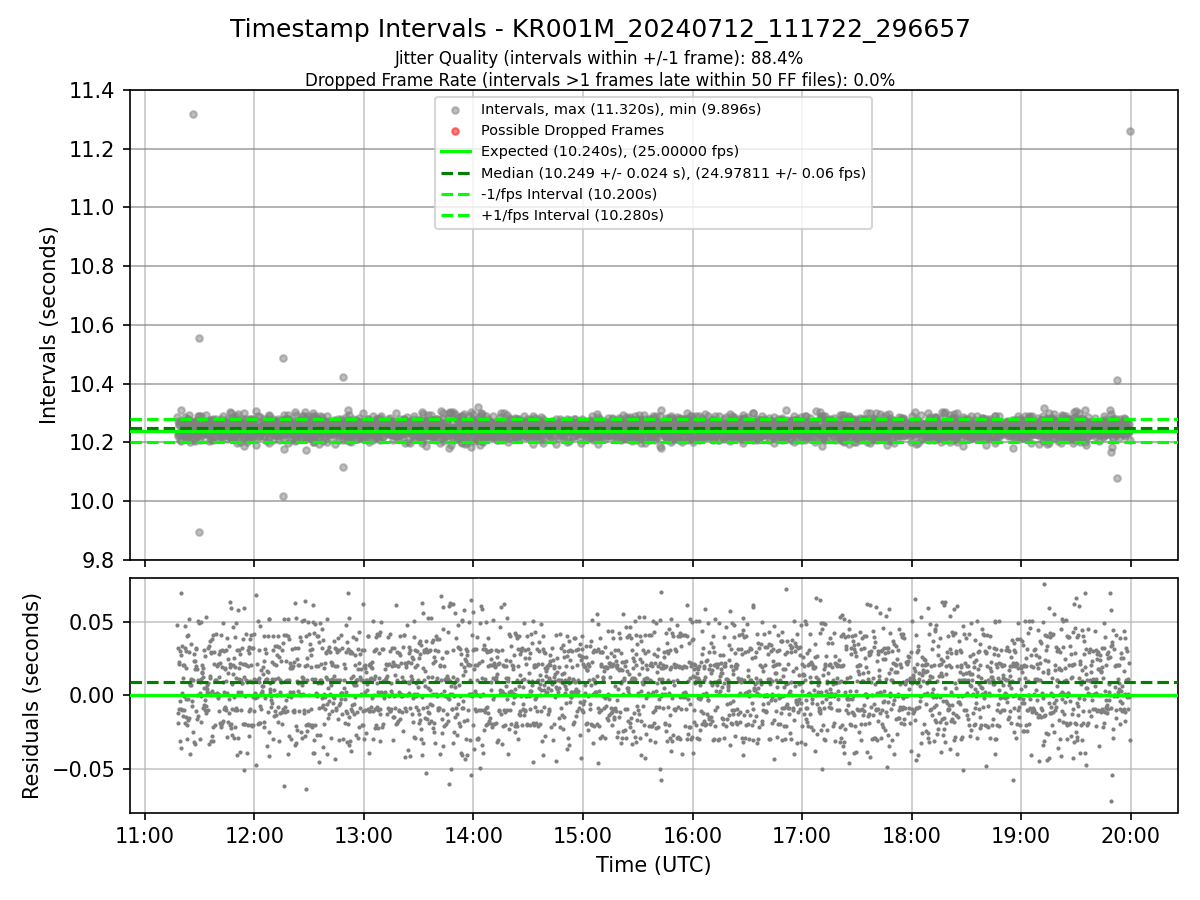
Task: Click the outlier point near 10.55 seconds
Action: [199, 338]
